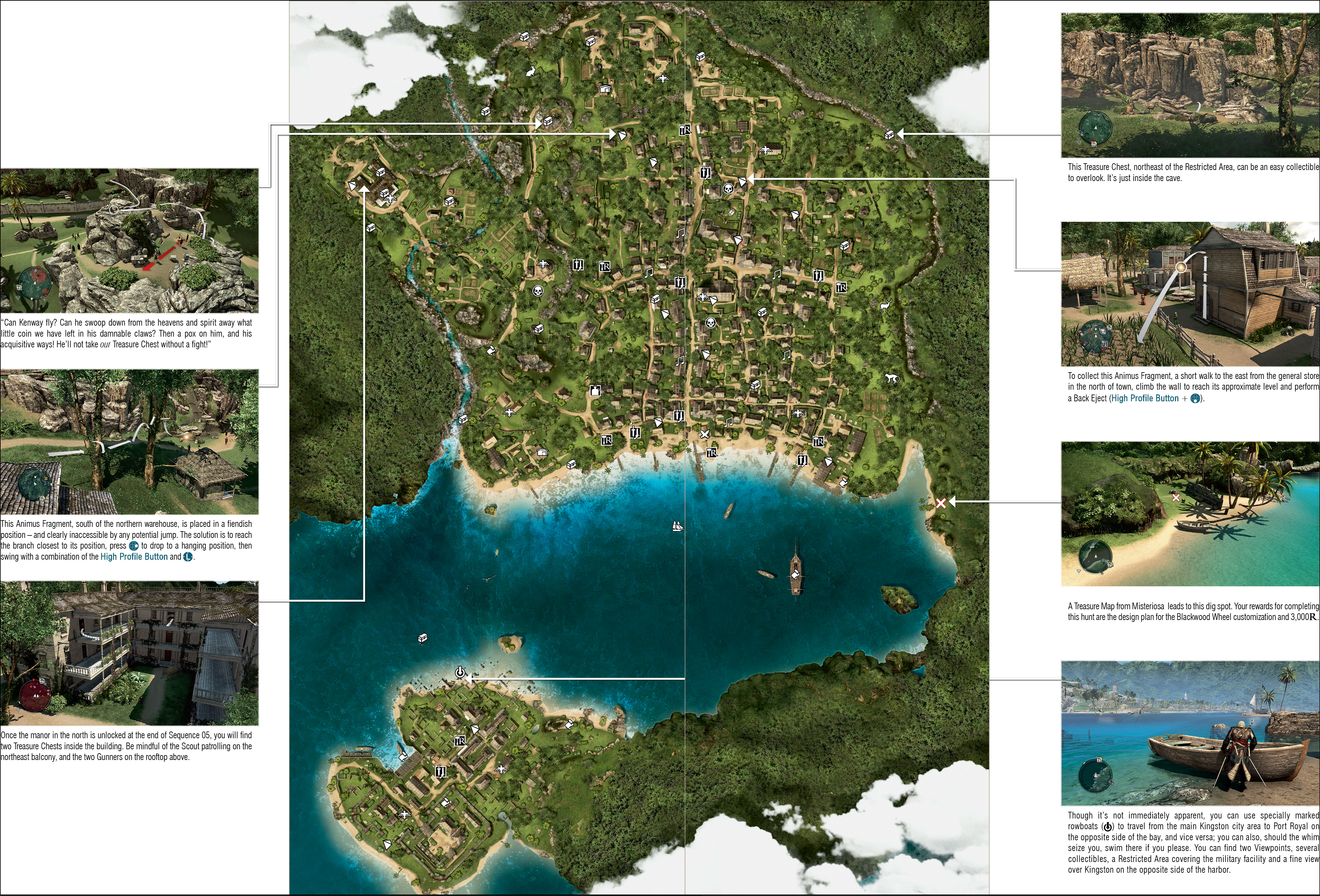Viewport: 1320px width, 896px height.
Task: Click the caption starting "A Treasure Map from Misteriosa"
Action: 1194,611
